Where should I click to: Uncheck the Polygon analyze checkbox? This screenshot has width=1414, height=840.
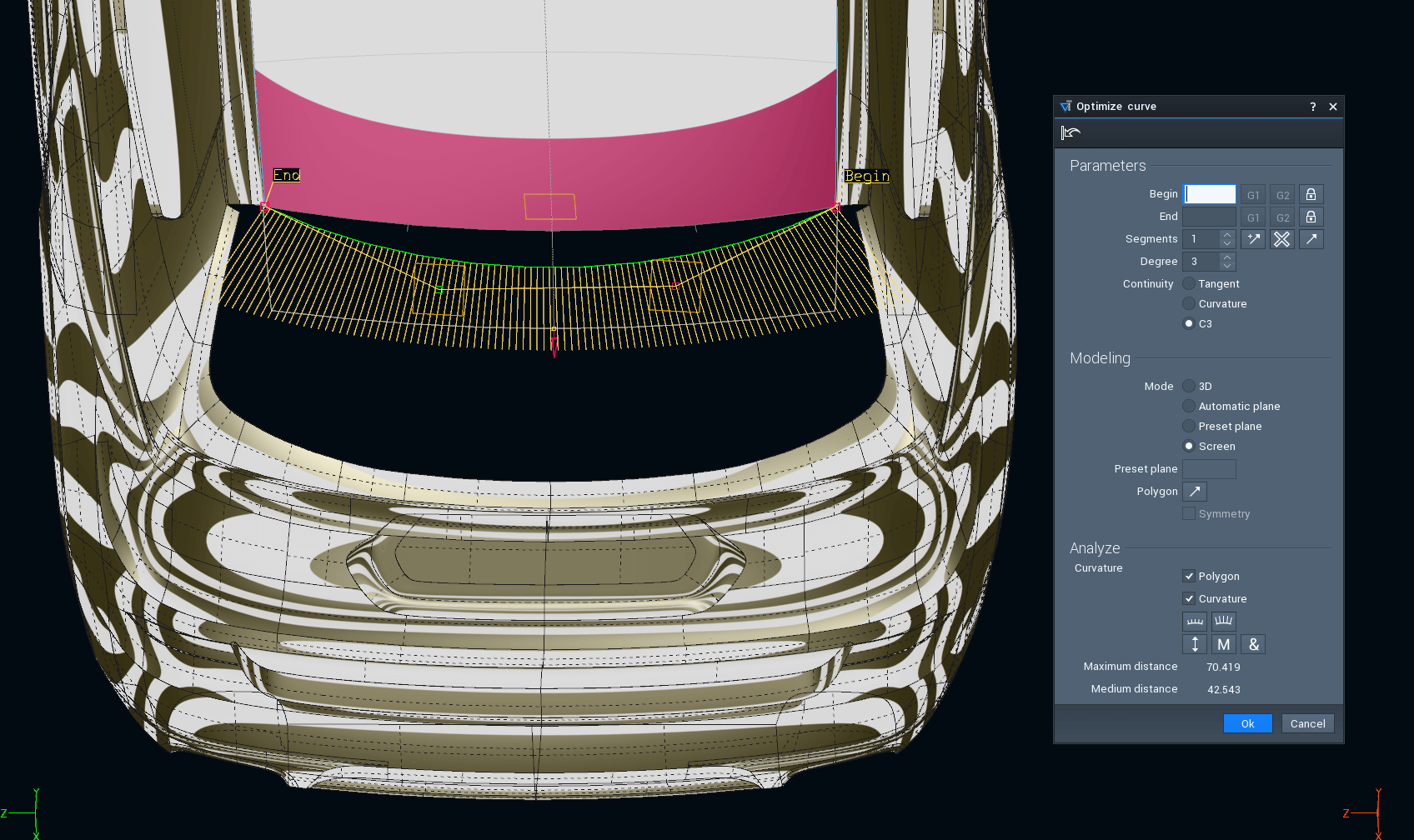pos(1189,577)
